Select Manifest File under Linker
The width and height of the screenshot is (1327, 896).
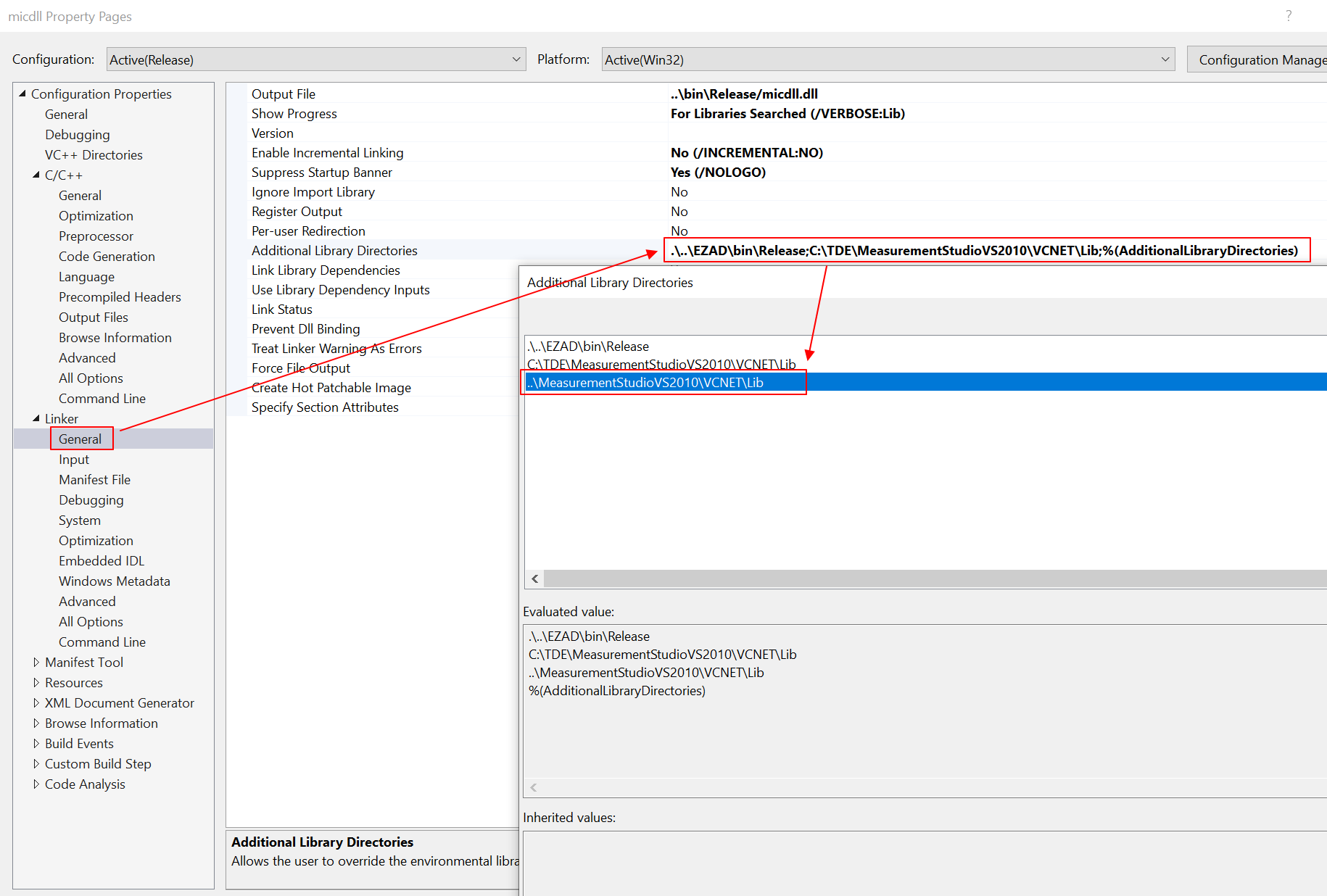(x=94, y=479)
